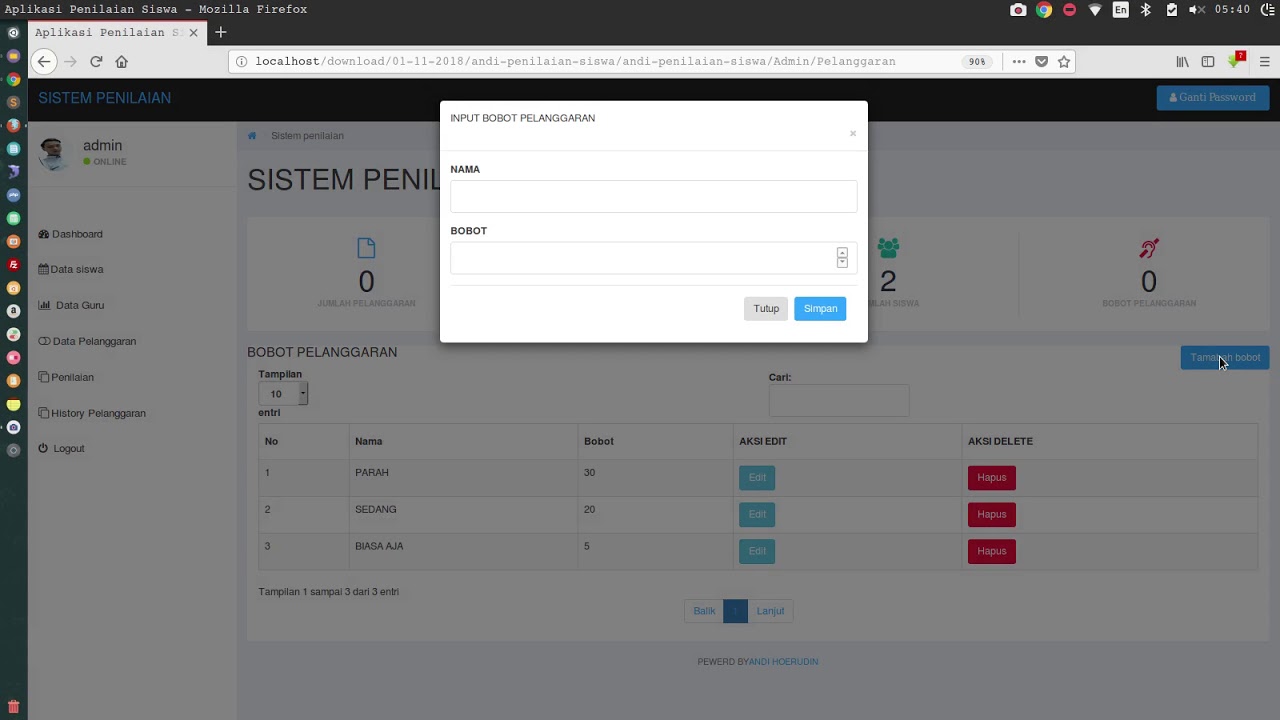The height and width of the screenshot is (720, 1280).
Task: Click the trash icon in the dock
Action: point(13,707)
